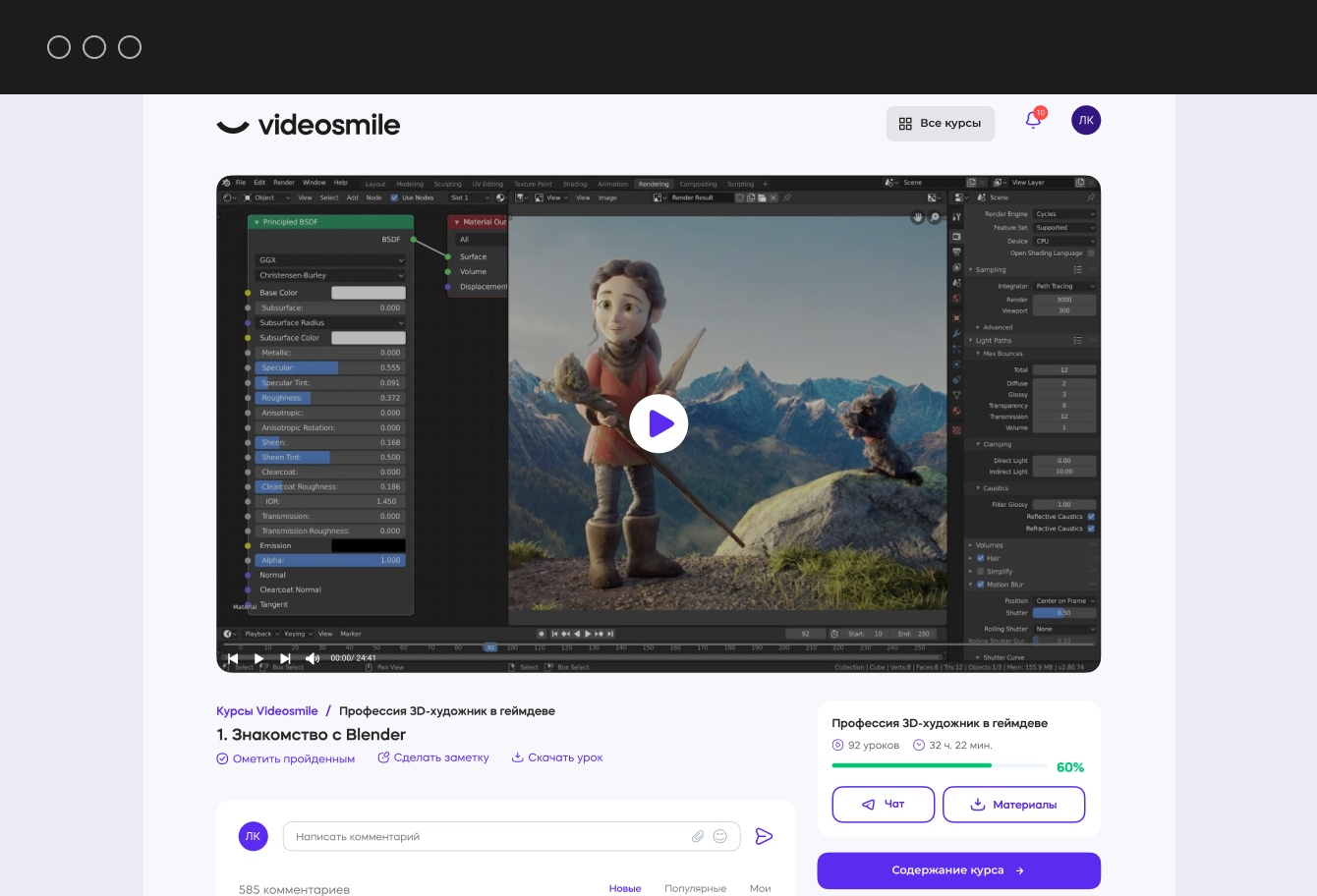Toggle the Hair checkbox
The width and height of the screenshot is (1317, 896).
pos(981,558)
